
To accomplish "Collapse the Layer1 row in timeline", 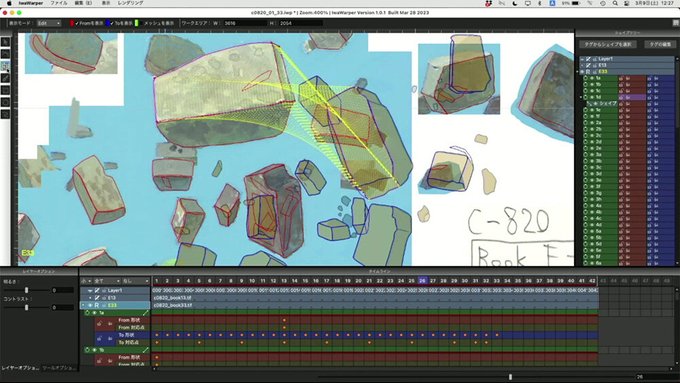I will (90, 290).
